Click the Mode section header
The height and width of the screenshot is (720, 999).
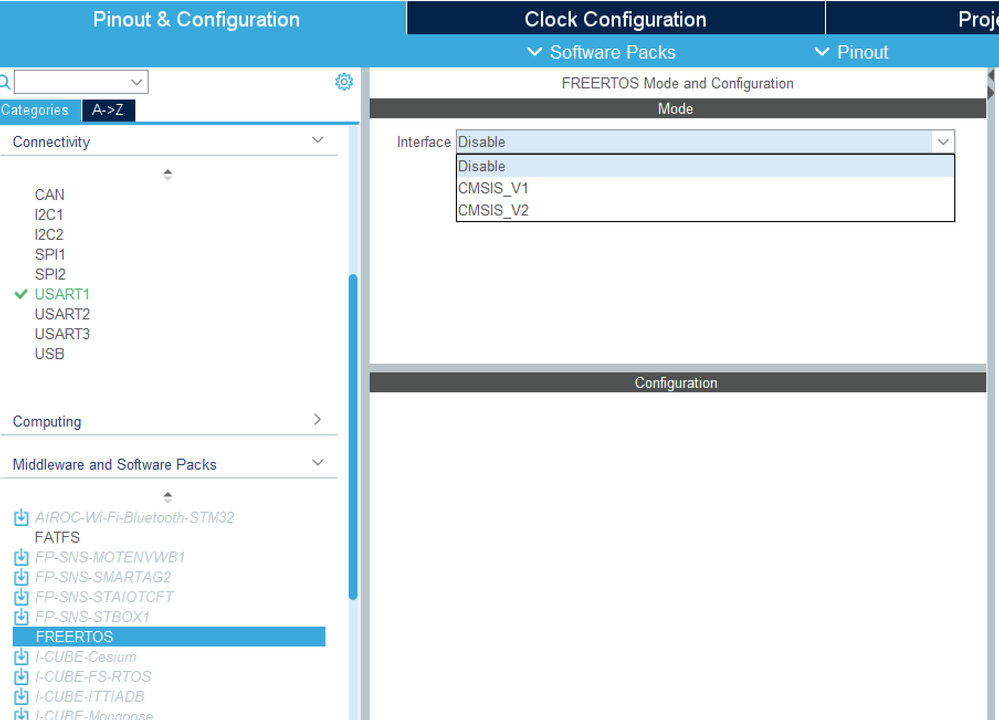677,108
